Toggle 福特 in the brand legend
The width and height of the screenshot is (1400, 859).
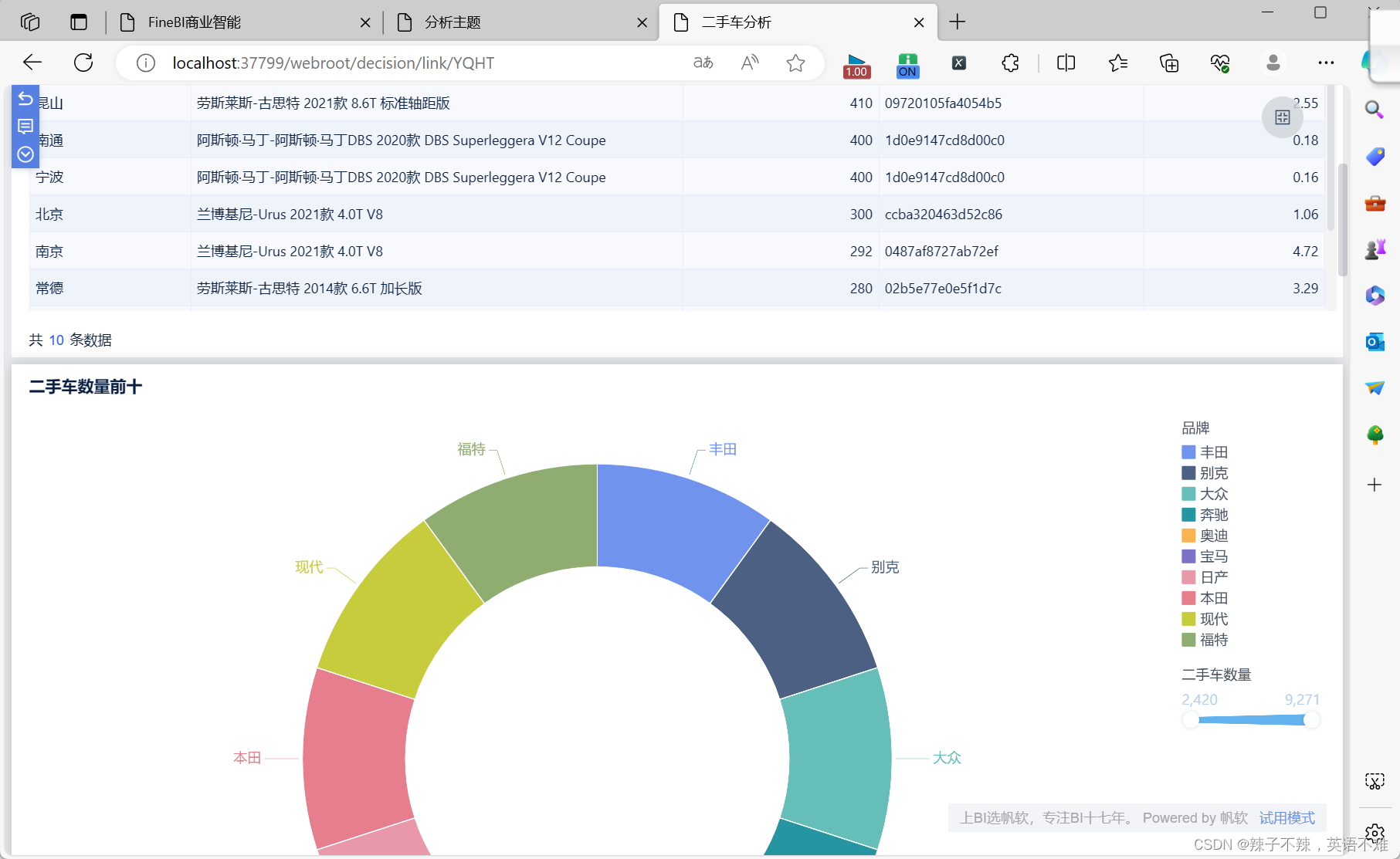point(1205,640)
